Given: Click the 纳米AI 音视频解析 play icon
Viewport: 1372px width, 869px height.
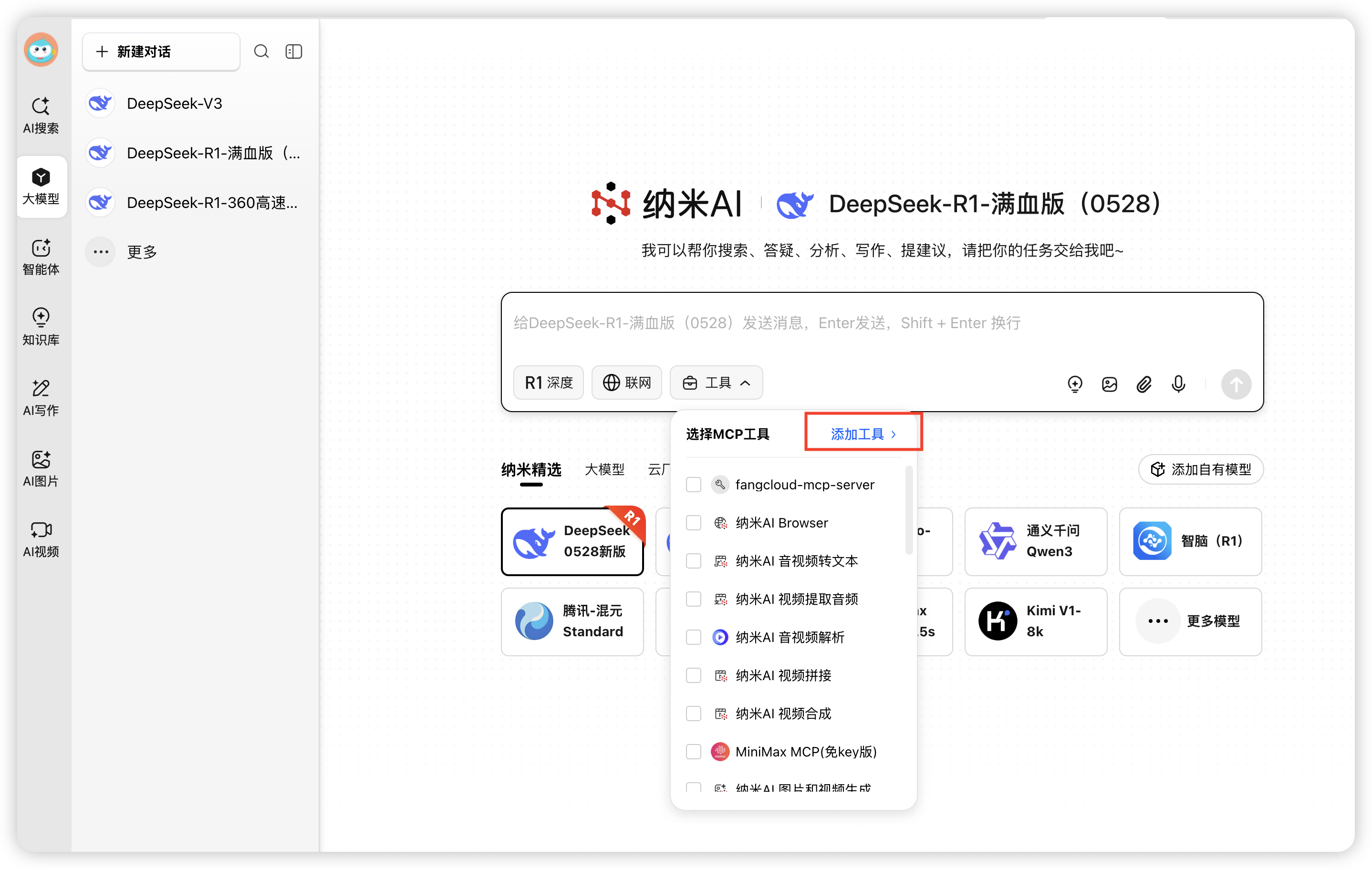Looking at the screenshot, I should [x=720, y=637].
